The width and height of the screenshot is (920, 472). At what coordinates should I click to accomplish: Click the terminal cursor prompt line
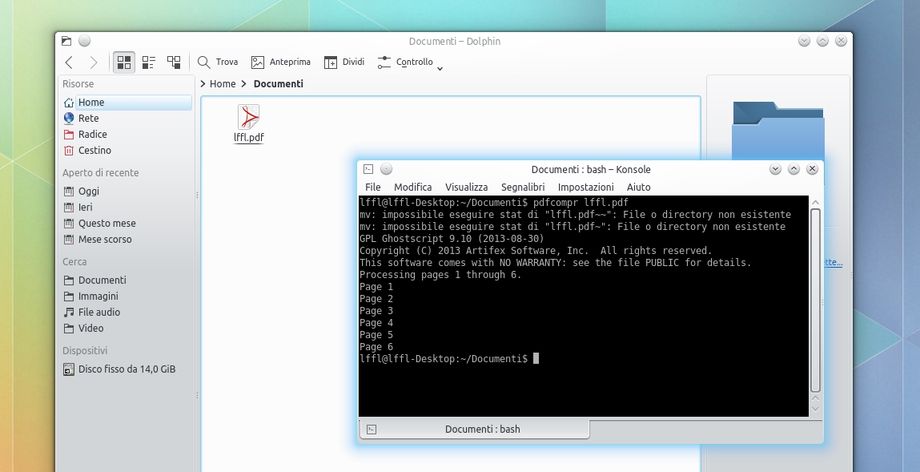[x=449, y=359]
